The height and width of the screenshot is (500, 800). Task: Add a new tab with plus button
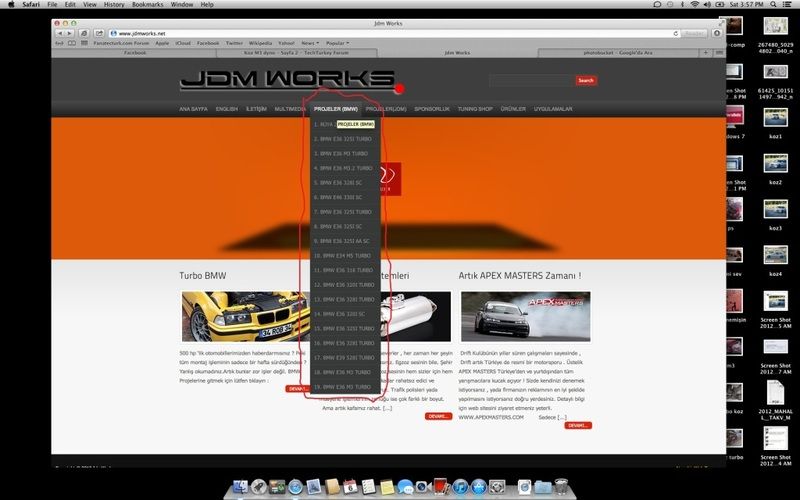click(706, 53)
